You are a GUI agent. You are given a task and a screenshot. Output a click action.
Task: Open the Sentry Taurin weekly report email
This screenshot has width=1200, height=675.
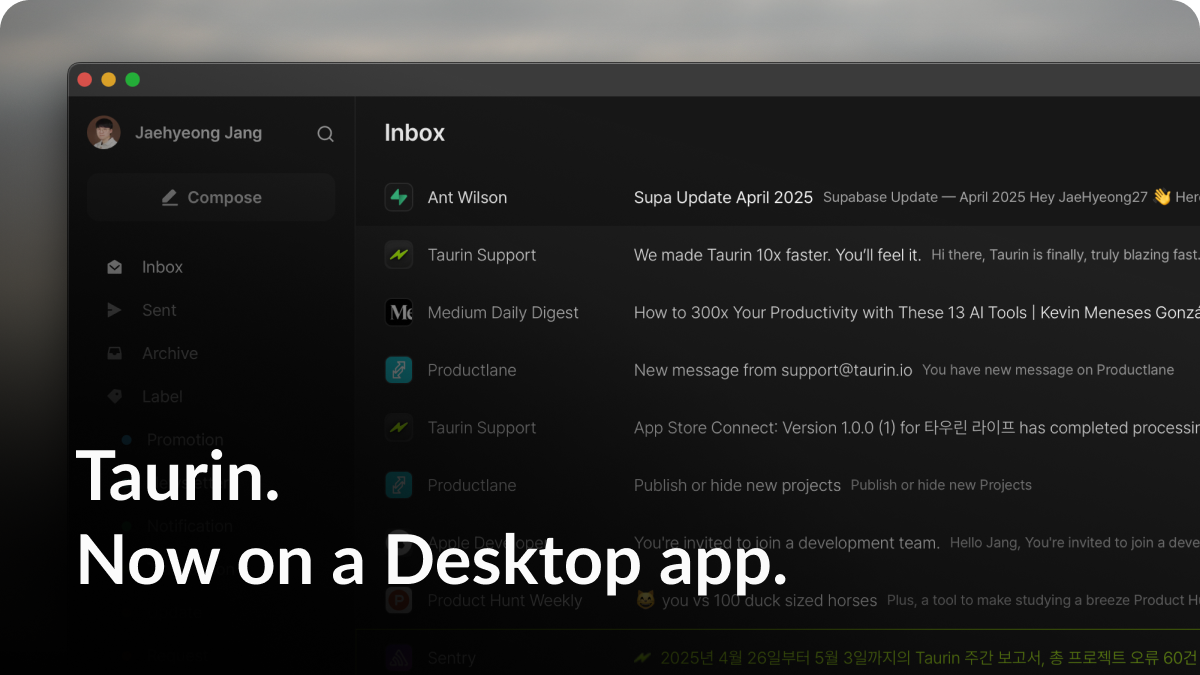[917, 658]
